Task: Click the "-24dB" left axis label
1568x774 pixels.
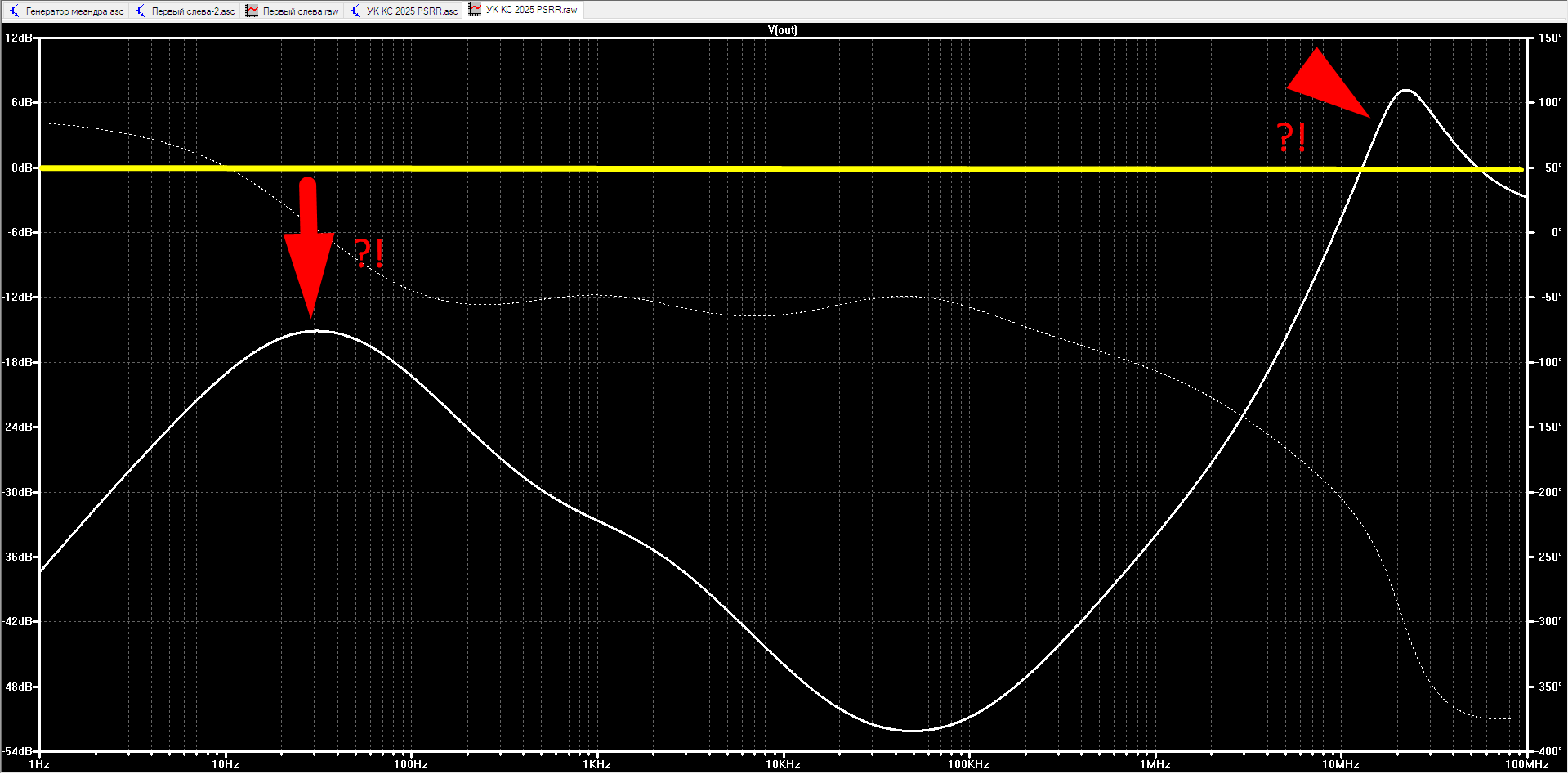Action: pyautogui.click(x=17, y=427)
